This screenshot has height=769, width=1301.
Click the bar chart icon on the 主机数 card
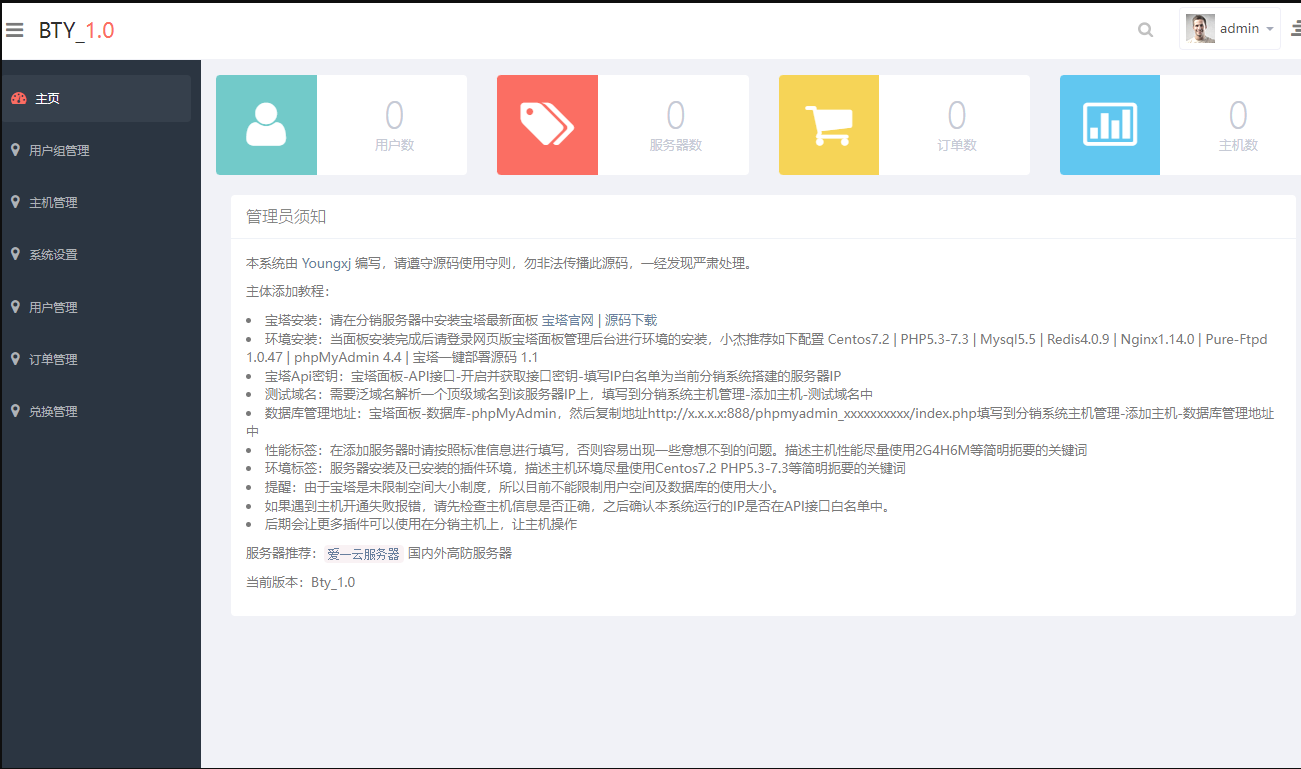(x=1110, y=125)
